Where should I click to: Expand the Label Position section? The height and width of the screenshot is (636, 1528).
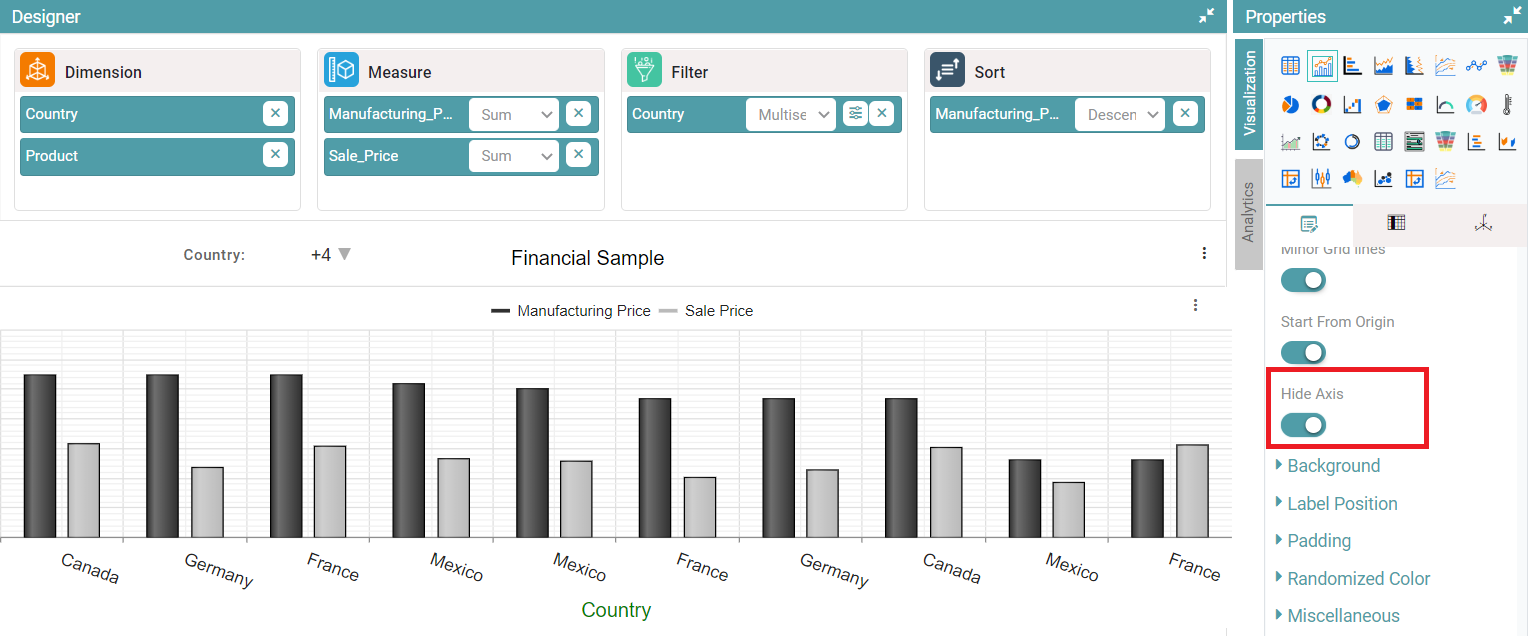[1342, 504]
